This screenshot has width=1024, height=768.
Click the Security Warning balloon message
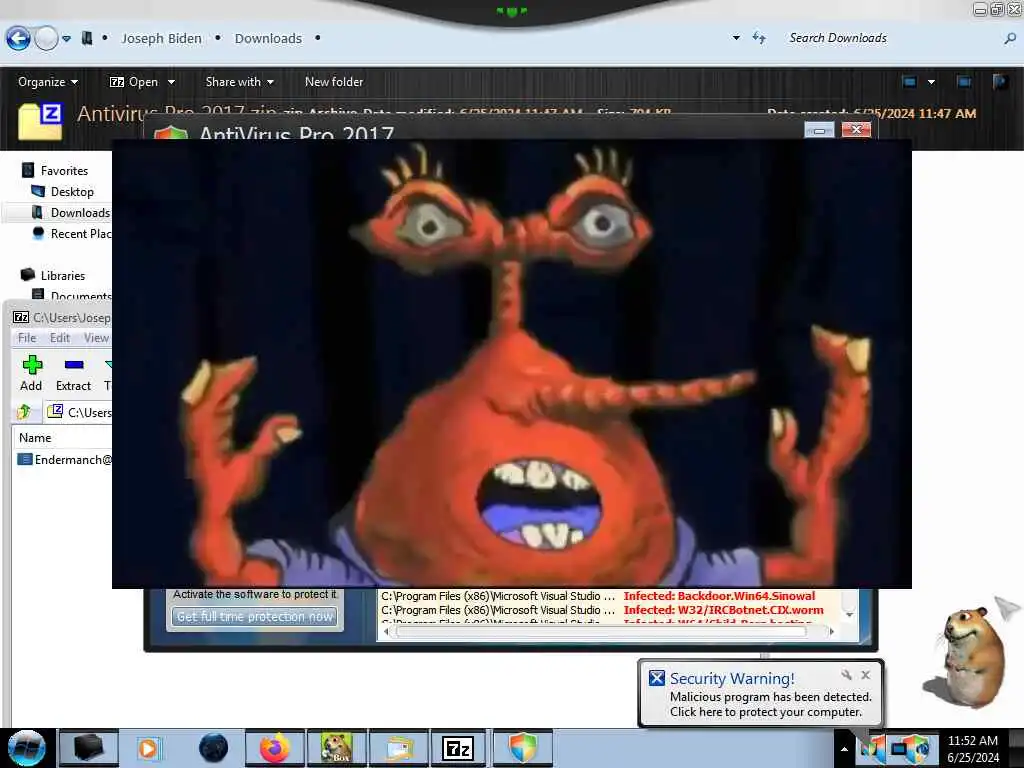(771, 705)
